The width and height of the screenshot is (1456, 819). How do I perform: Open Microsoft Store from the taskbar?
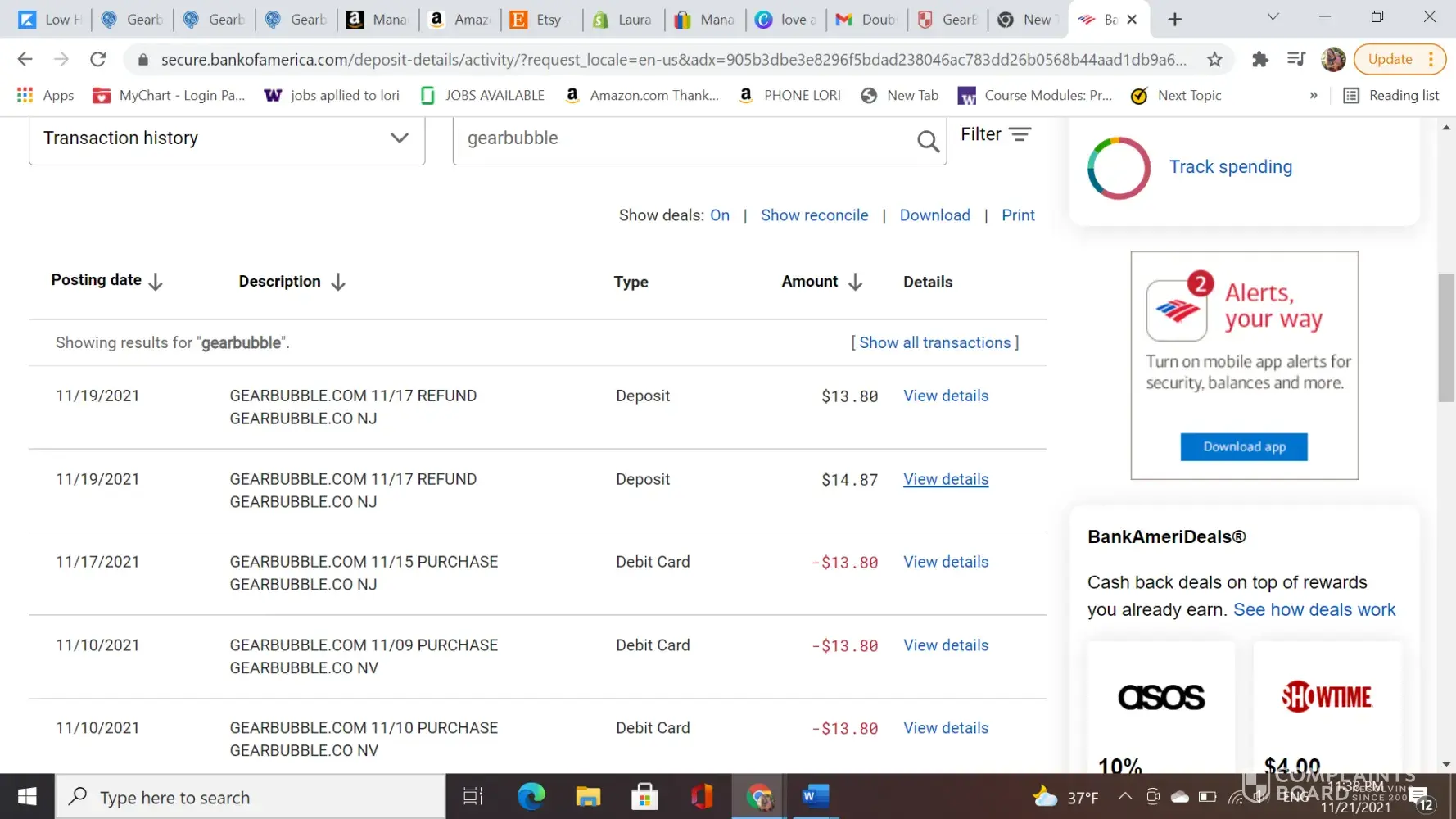[644, 797]
